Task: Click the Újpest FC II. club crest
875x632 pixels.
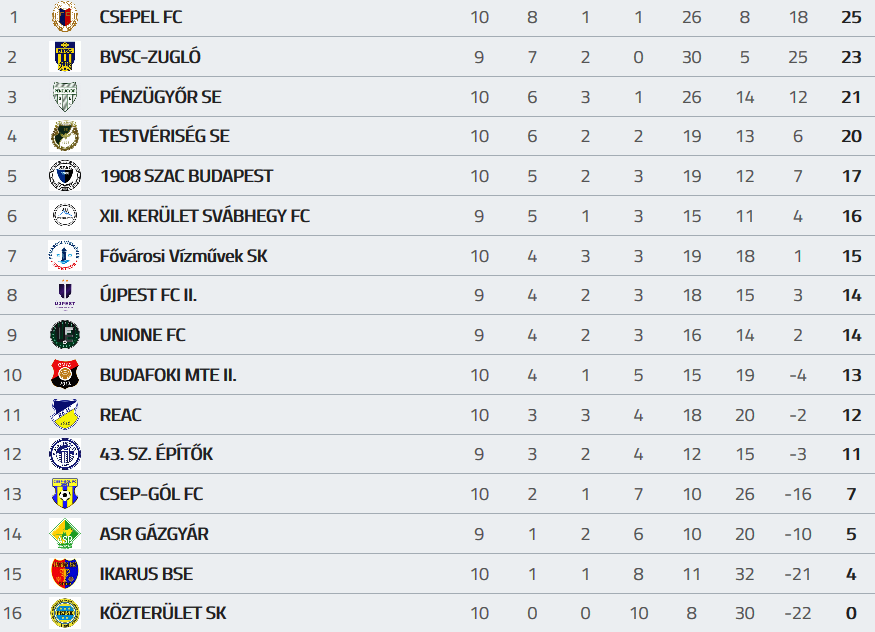Action: [65, 295]
